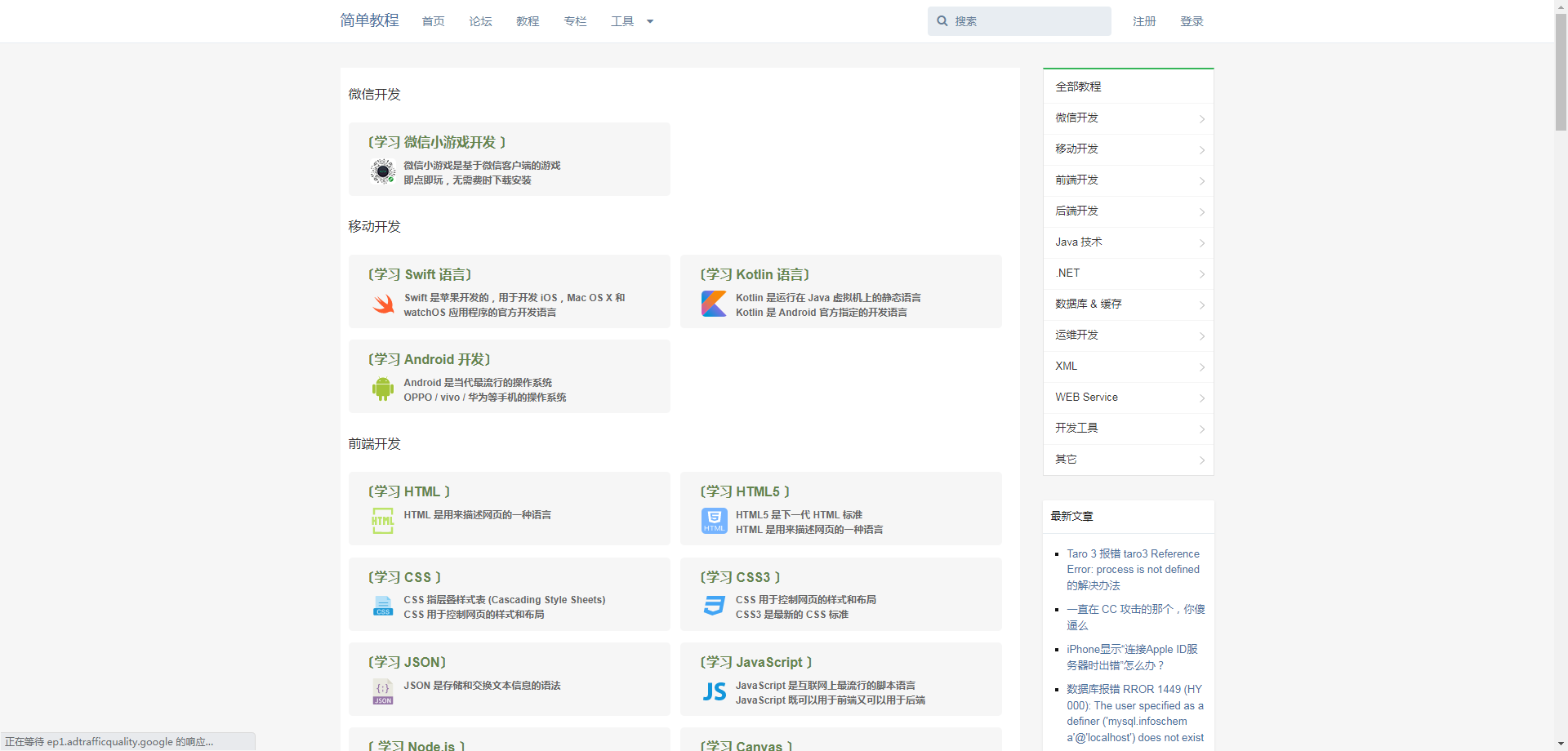Open the 学习 HTML5 tutorial title
Screen dimensions: 1568x751
tap(745, 491)
